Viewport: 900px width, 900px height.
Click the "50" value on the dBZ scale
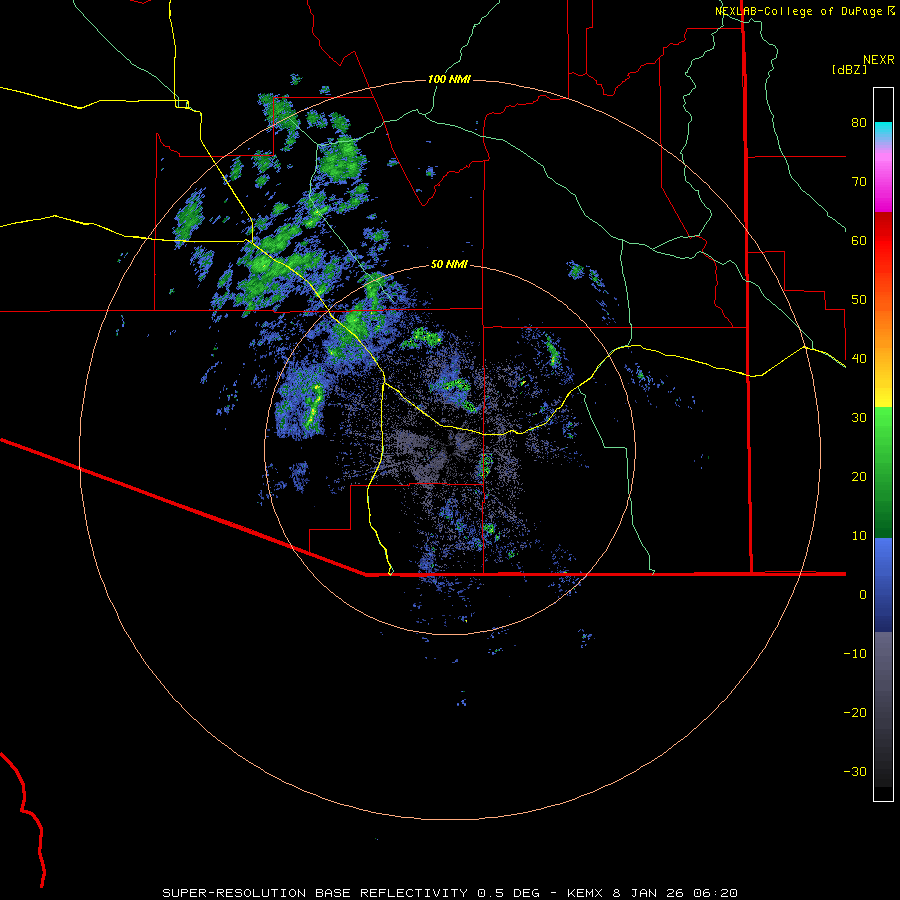pyautogui.click(x=859, y=300)
